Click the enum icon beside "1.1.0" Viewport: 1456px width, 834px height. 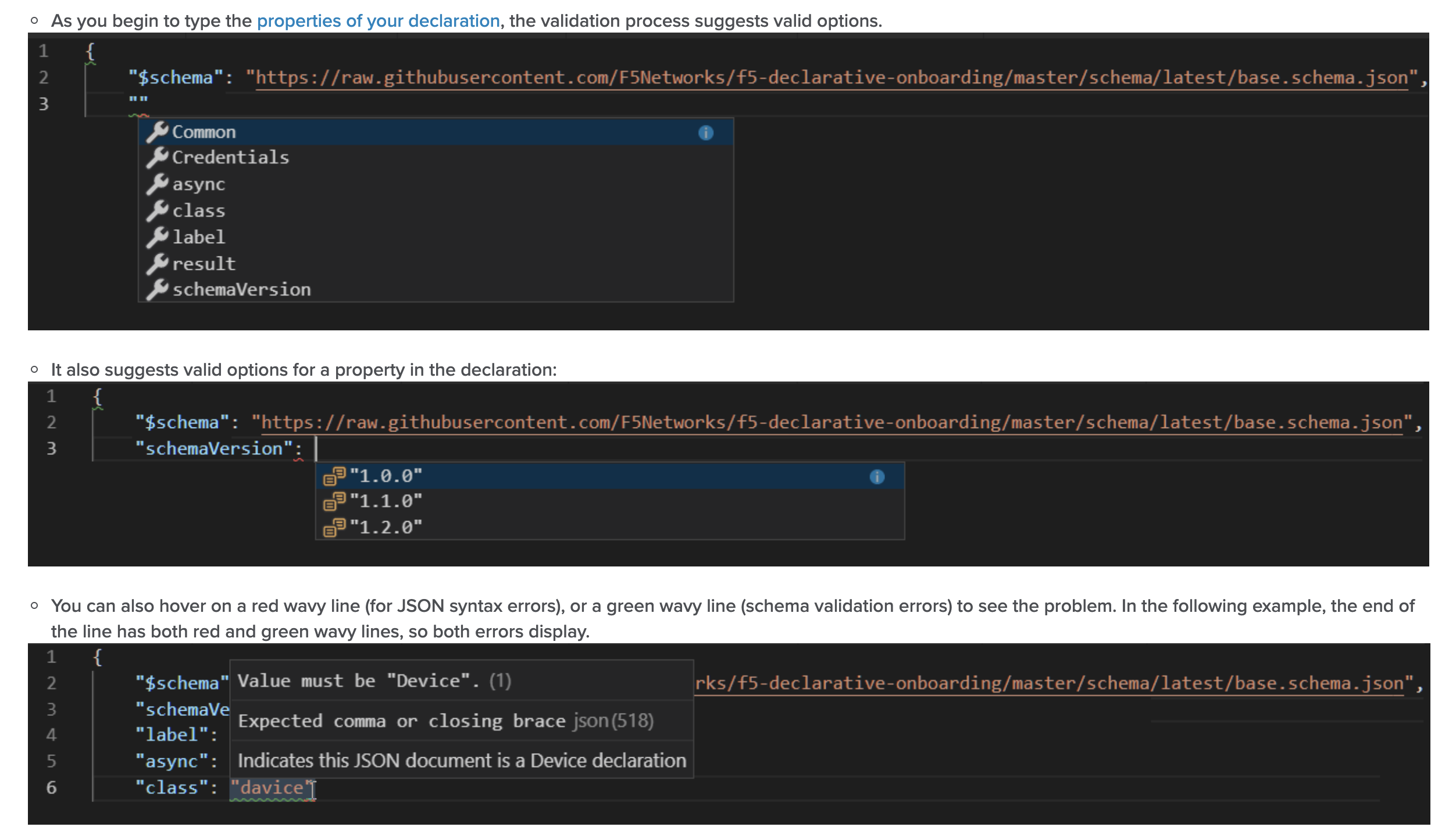pyautogui.click(x=334, y=501)
